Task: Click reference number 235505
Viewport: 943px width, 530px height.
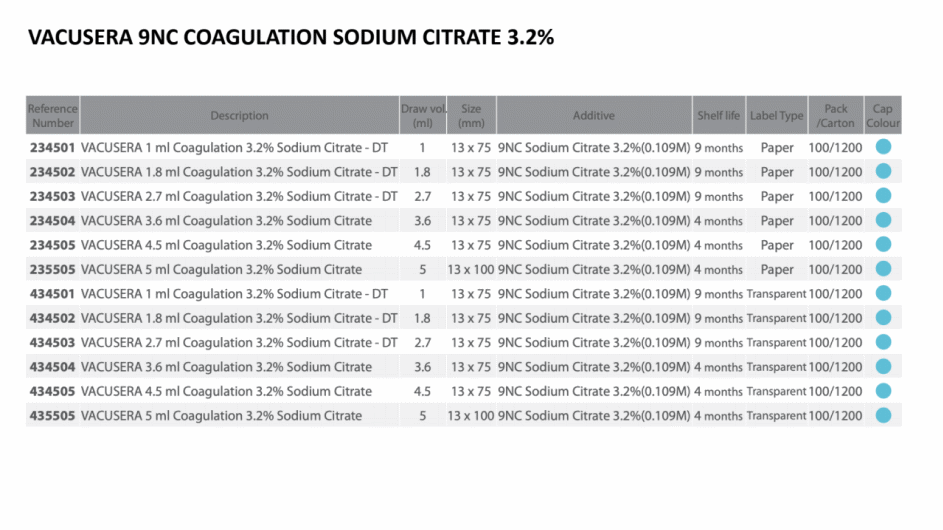Action: click(52, 270)
